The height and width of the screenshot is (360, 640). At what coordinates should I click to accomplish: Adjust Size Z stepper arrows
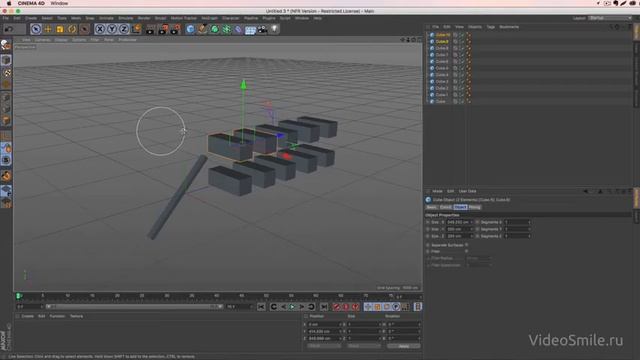point(471,236)
